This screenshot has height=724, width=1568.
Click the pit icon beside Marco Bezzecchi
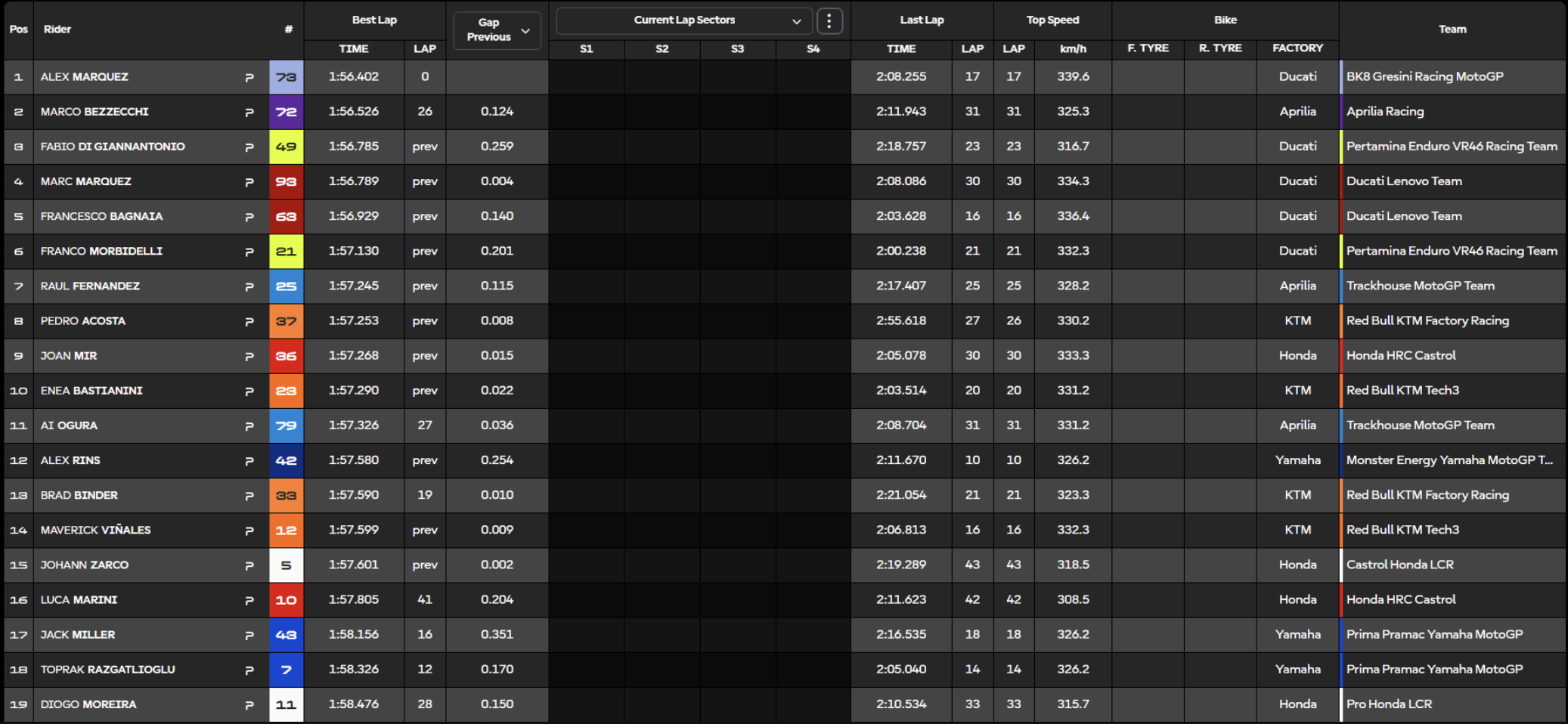249,112
